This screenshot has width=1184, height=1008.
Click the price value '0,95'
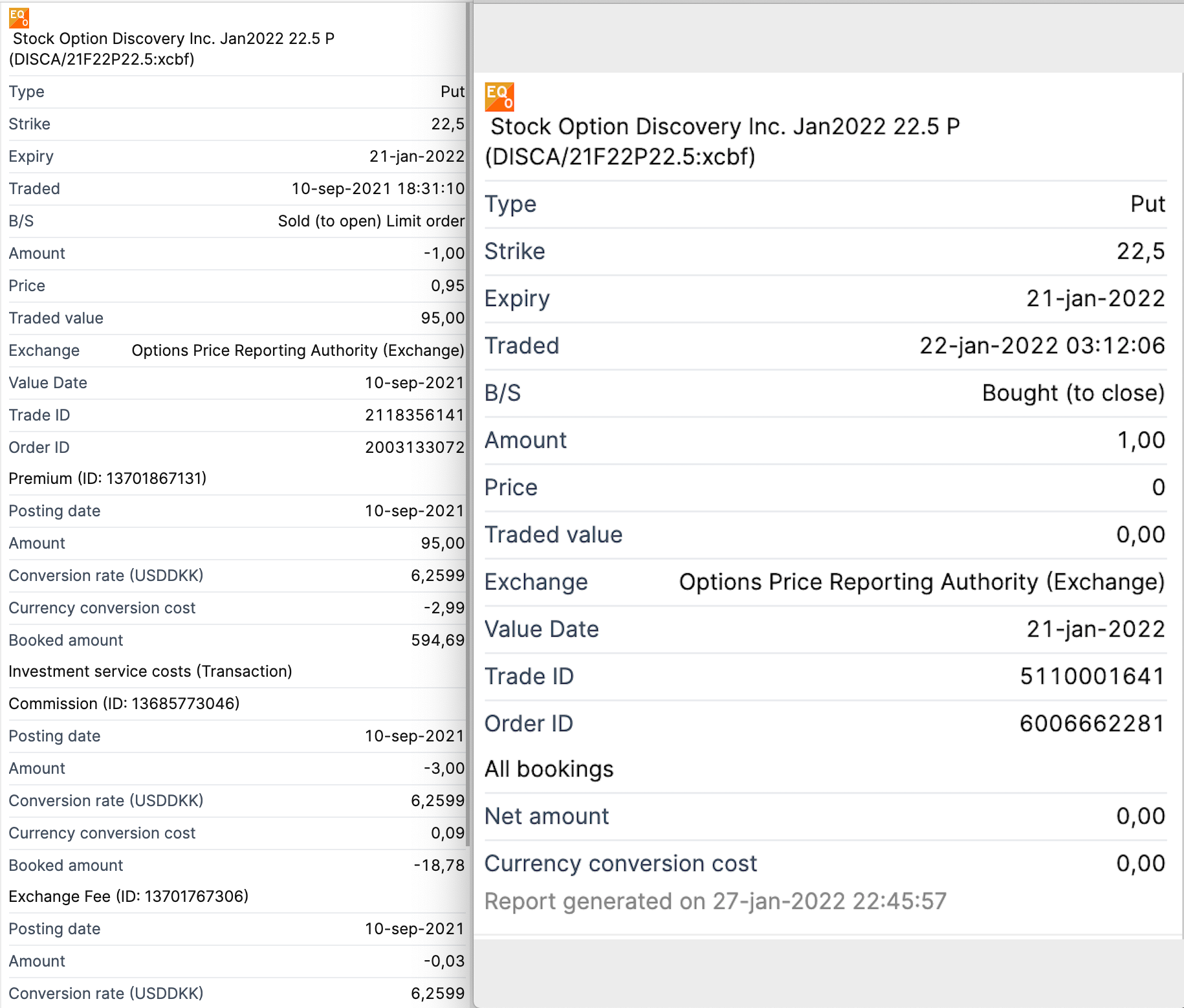(x=448, y=286)
